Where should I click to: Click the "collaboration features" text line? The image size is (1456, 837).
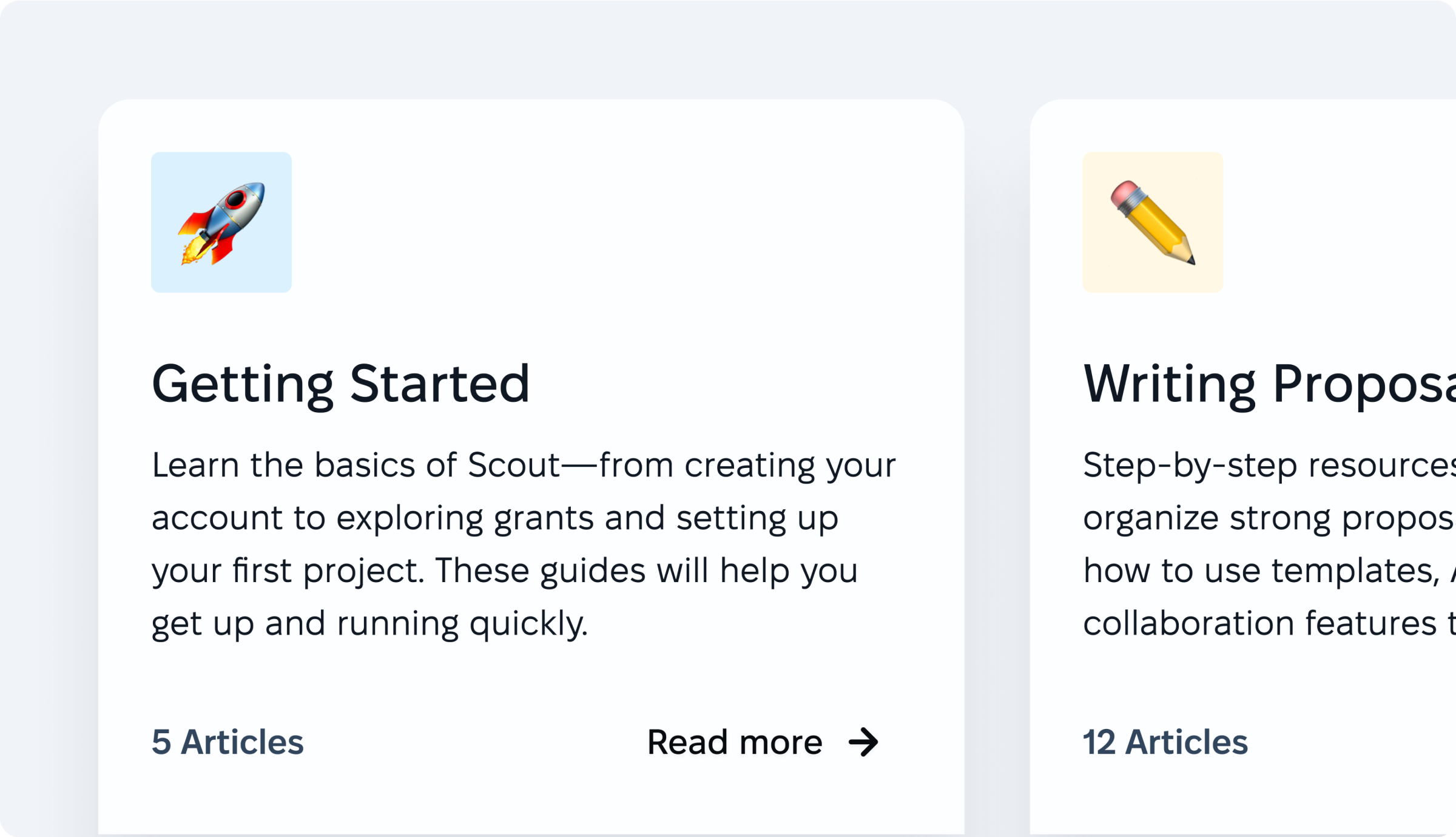tap(1268, 624)
